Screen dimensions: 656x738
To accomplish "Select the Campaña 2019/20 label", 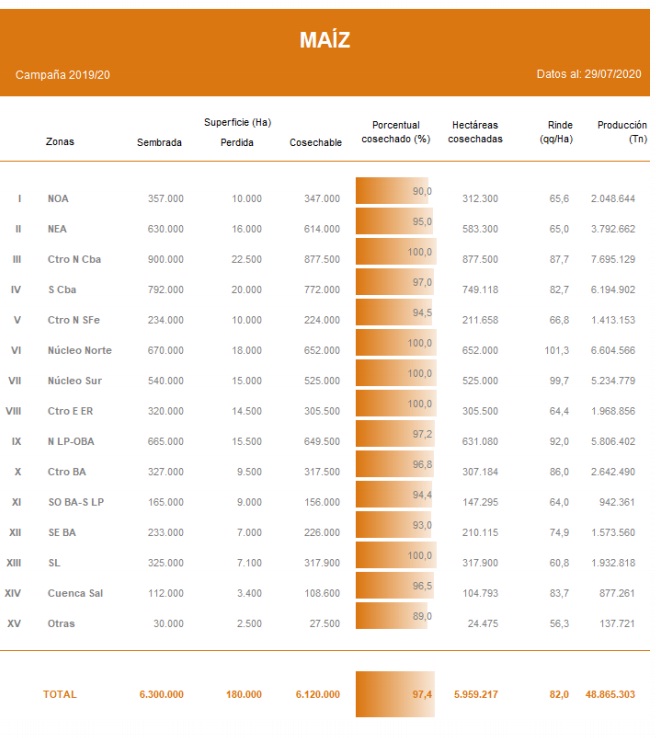I will point(63,75).
